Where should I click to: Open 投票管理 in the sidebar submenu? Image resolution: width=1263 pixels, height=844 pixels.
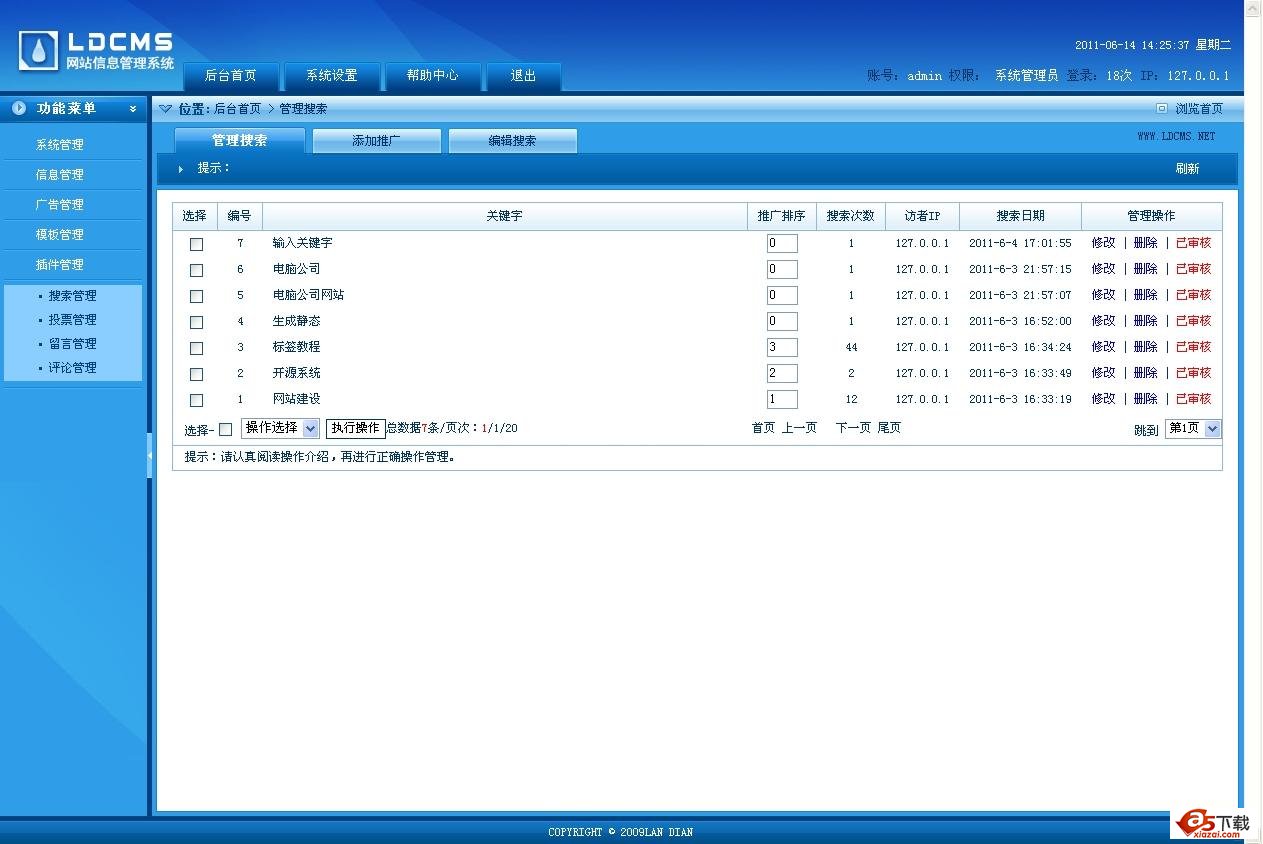[73, 320]
